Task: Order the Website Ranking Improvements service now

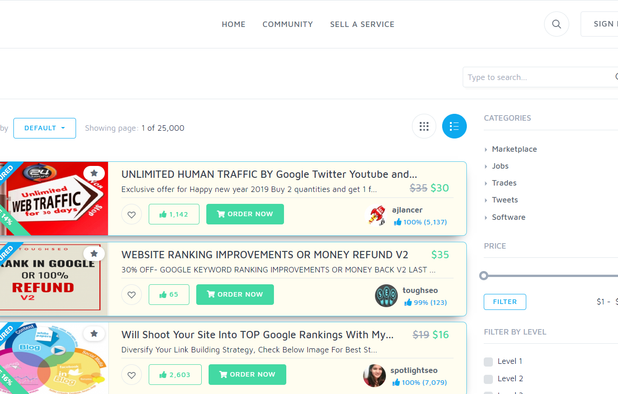Action: click(x=235, y=294)
